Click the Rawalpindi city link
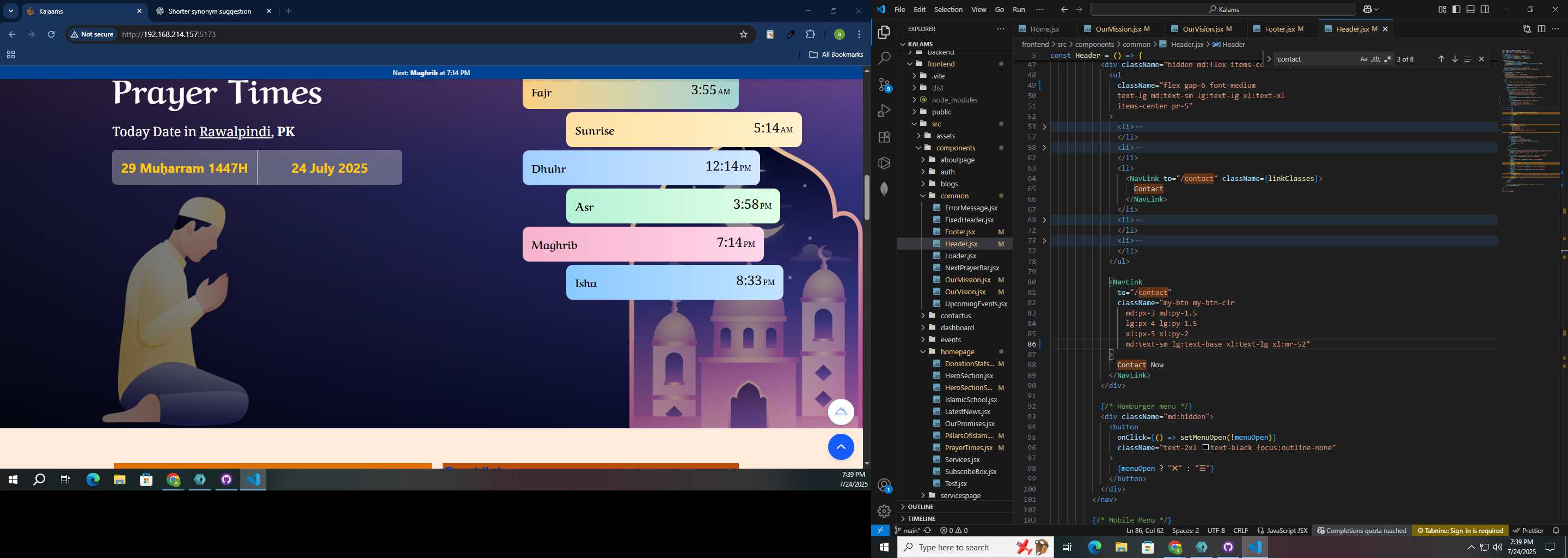This screenshot has height=558, width=1568. tap(235, 131)
